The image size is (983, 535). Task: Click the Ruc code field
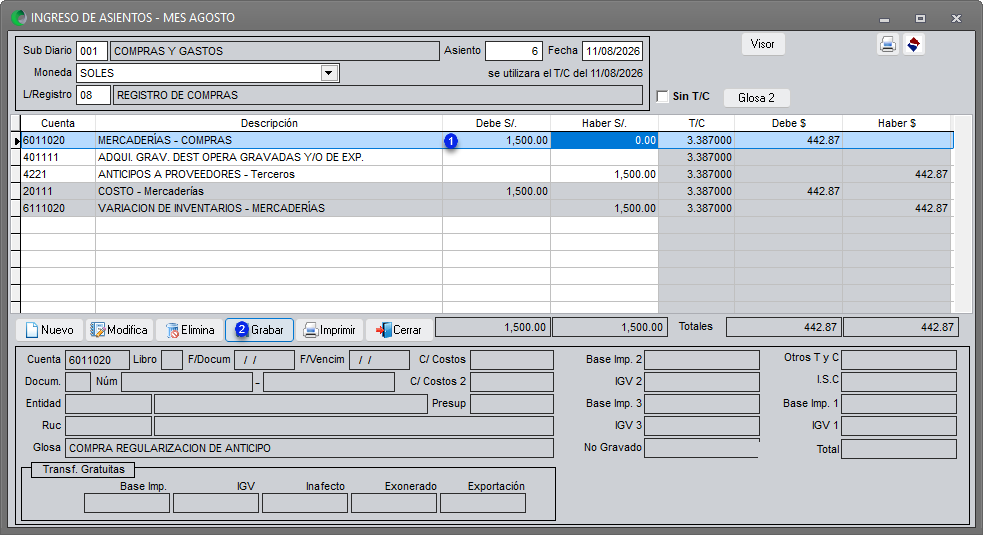108,426
